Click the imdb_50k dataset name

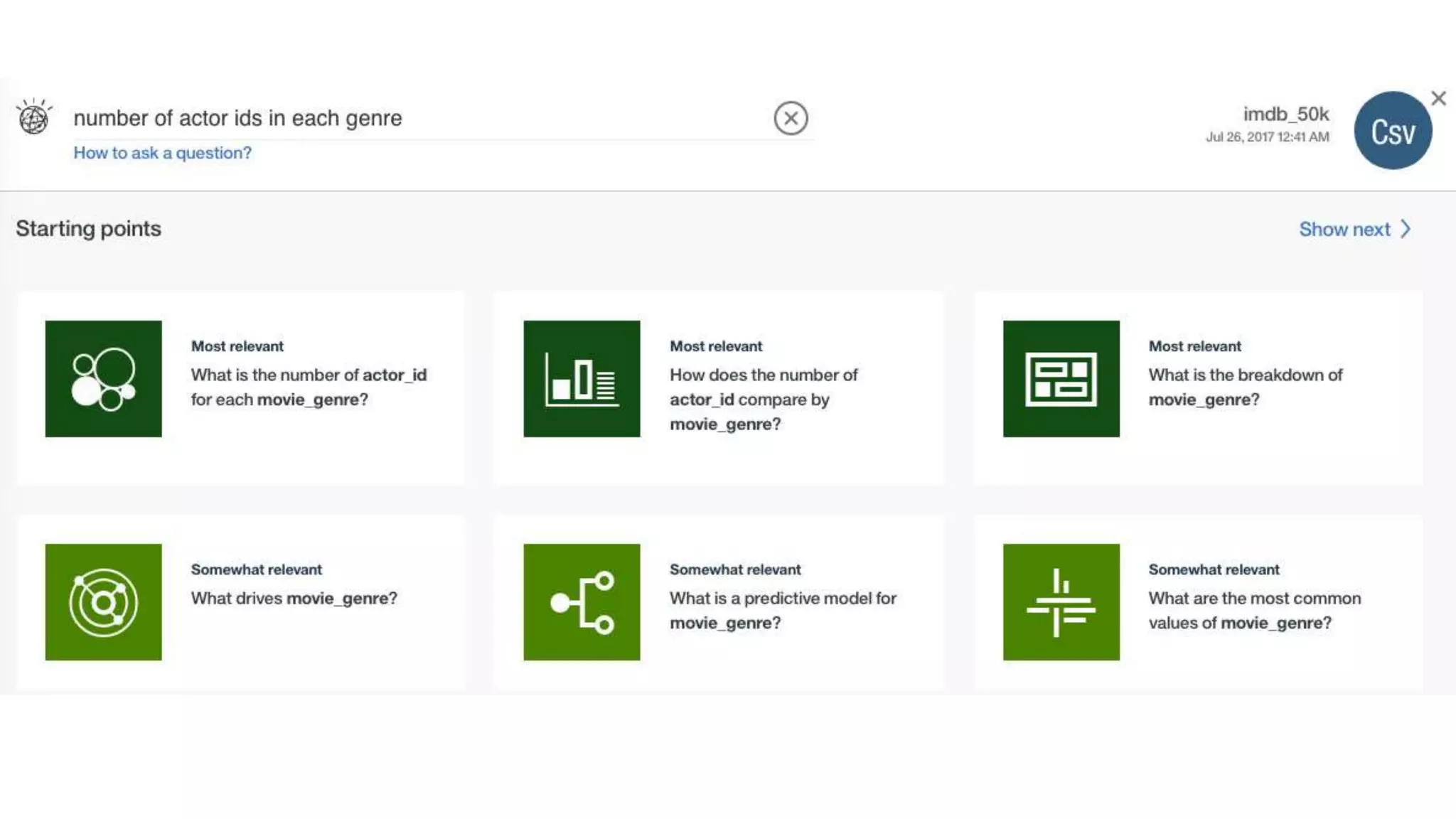1285,114
